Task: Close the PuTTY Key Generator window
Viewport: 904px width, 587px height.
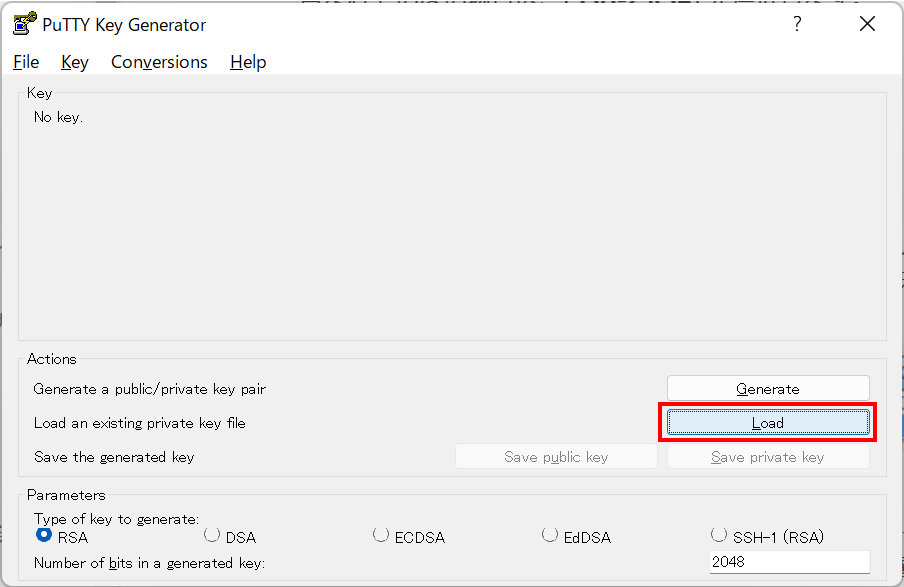Action: pyautogui.click(x=867, y=25)
